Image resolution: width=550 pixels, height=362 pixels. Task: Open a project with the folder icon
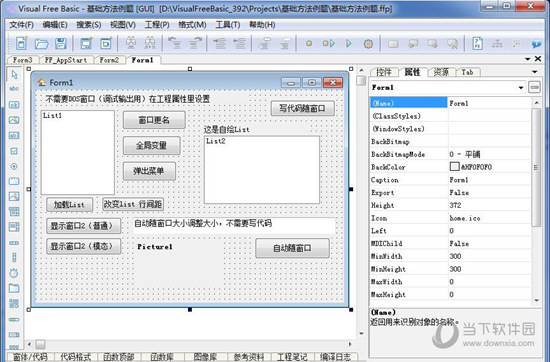tap(41, 44)
